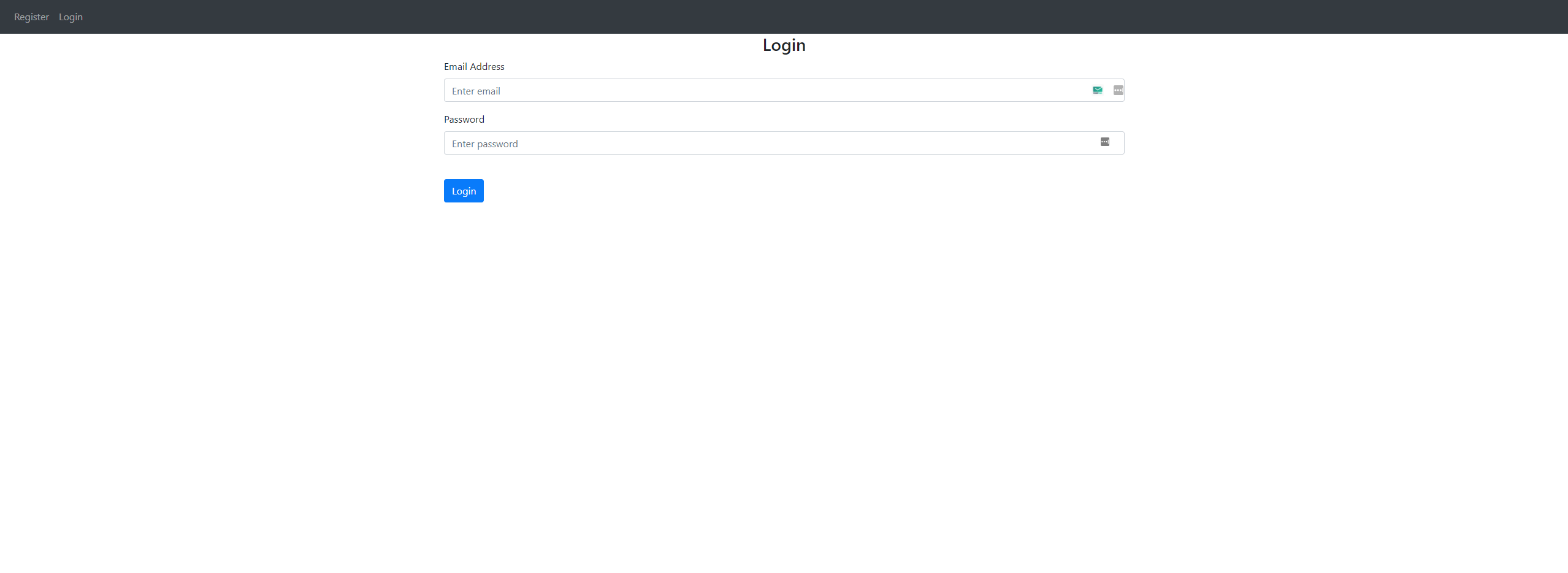Click the gray password manager icon in email field
The height and width of the screenshot is (573, 1568).
(1118, 90)
